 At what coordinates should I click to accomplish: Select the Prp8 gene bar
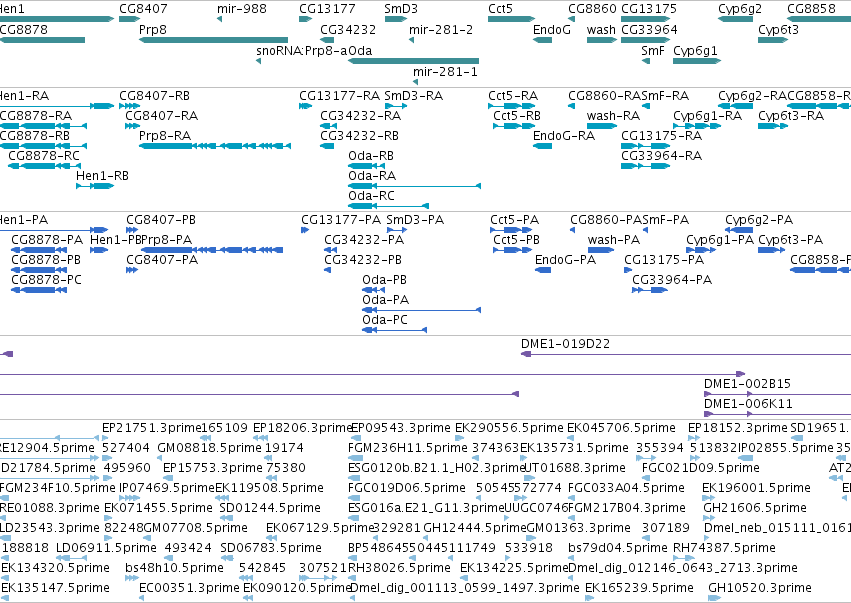[213, 40]
